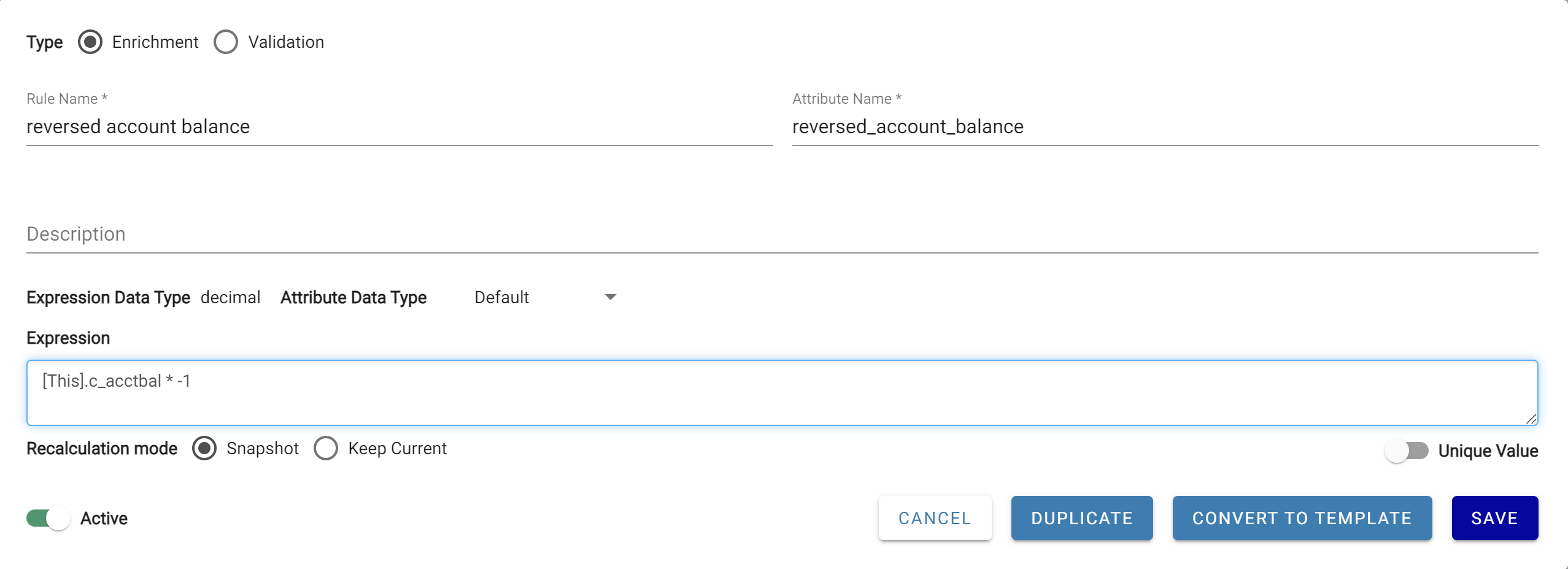Click Convert to Template button
Screen dimensions: 1568x569
[1302, 519]
